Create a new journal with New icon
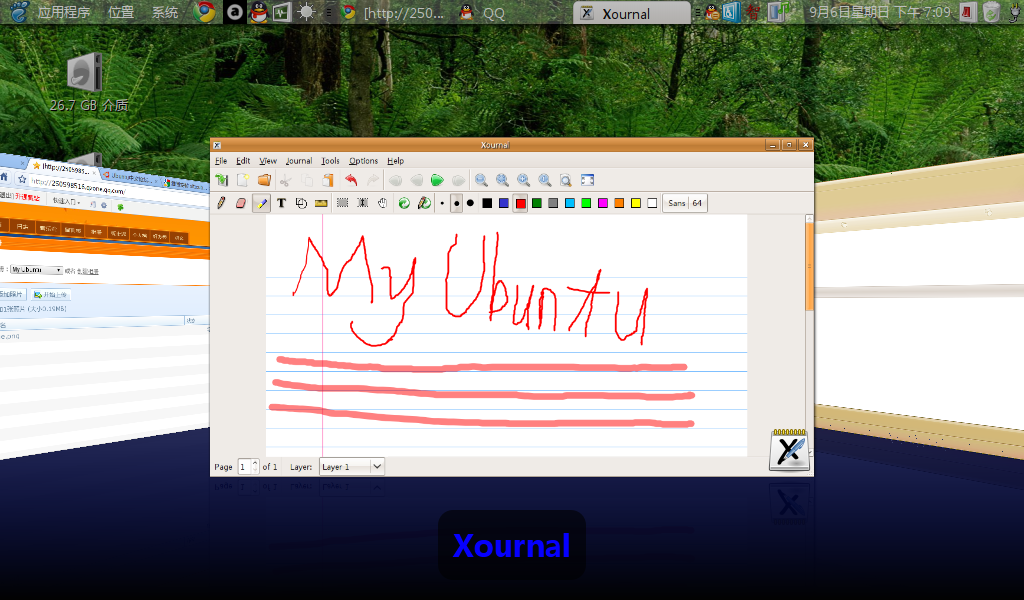The width and height of the screenshot is (1024, 600). pos(243,180)
